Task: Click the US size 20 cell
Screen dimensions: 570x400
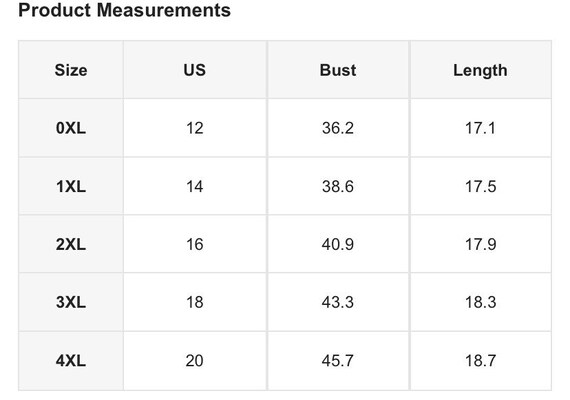Action: coord(194,361)
